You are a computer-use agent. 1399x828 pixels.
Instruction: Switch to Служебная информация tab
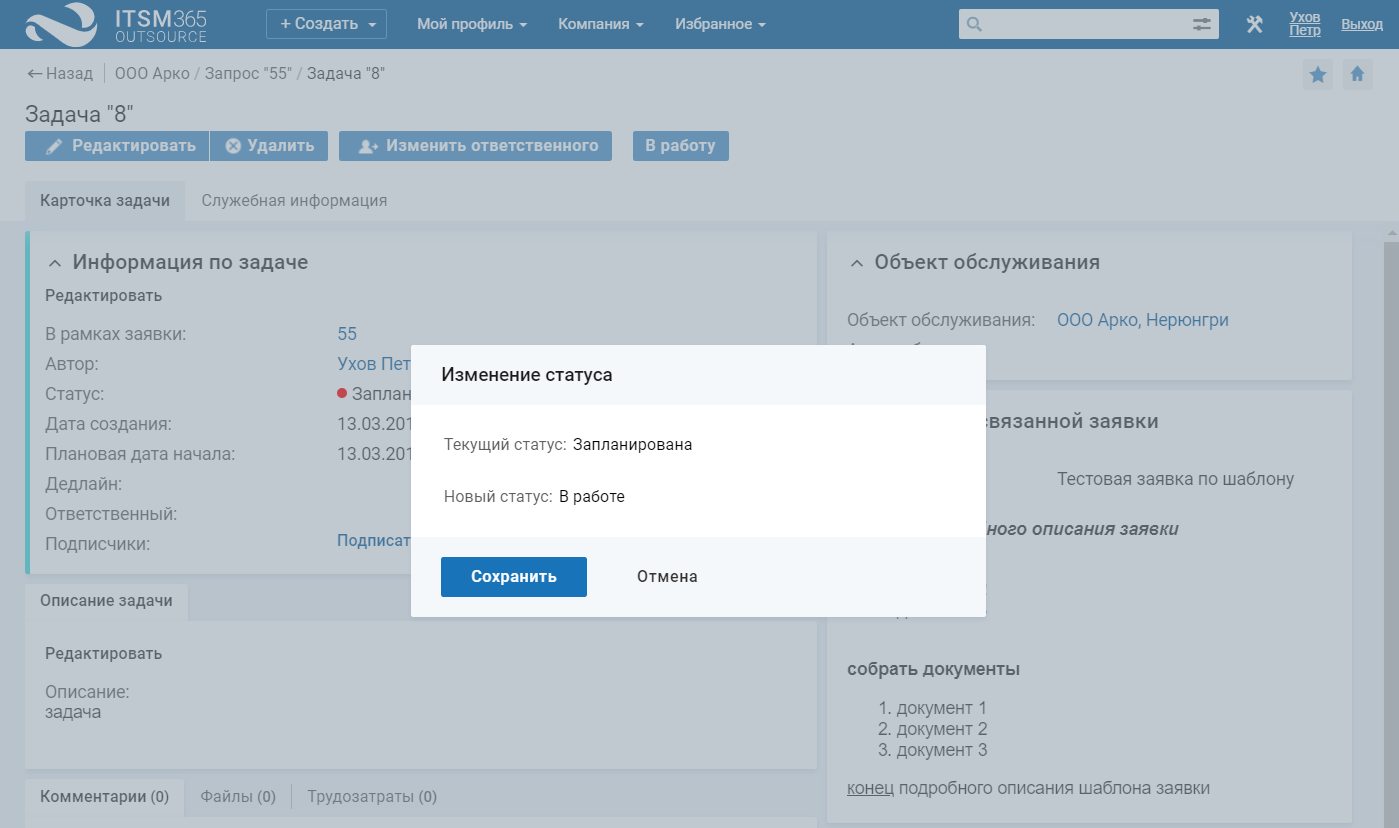(x=294, y=201)
